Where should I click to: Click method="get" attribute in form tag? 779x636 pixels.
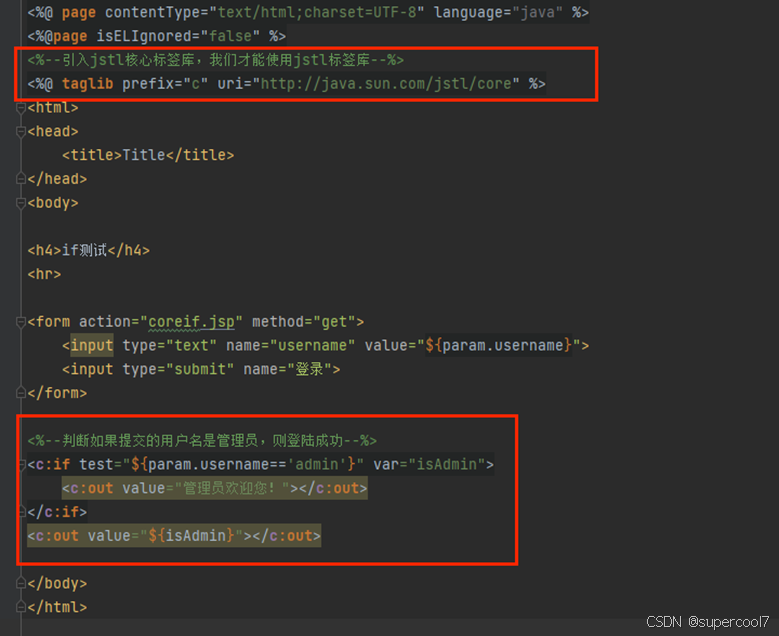click(304, 322)
